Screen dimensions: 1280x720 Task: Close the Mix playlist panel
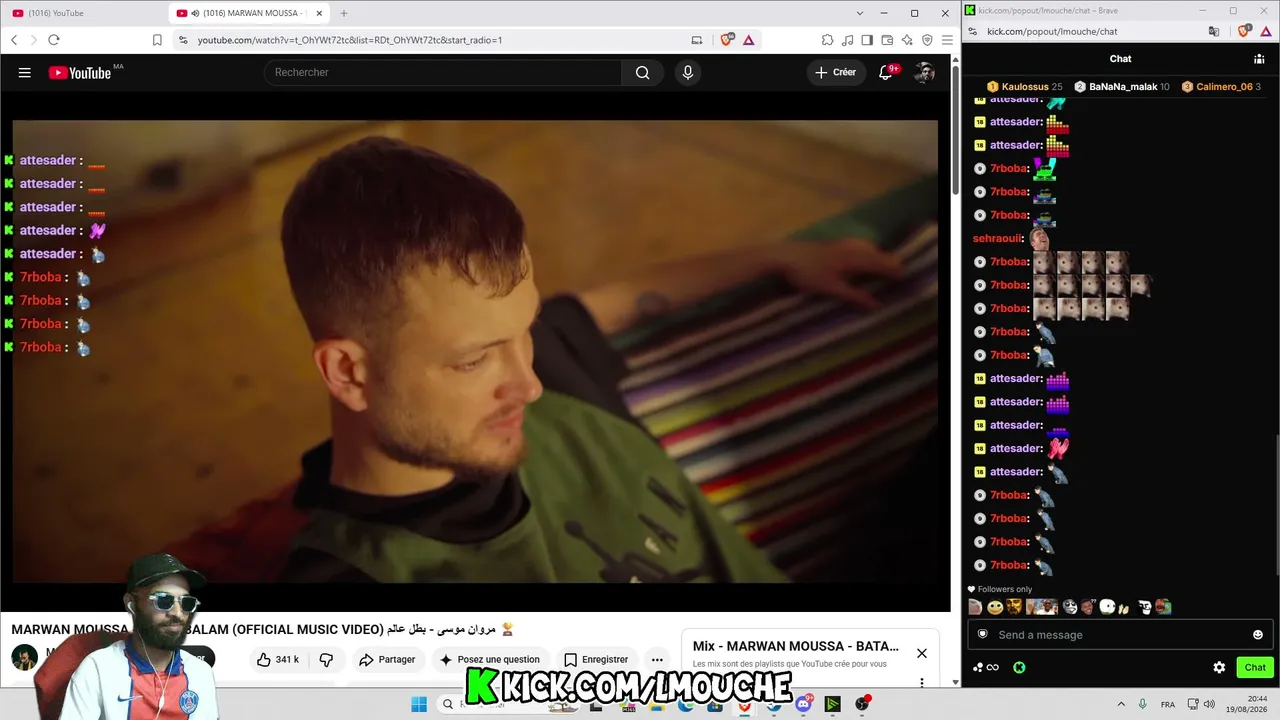[x=922, y=653]
